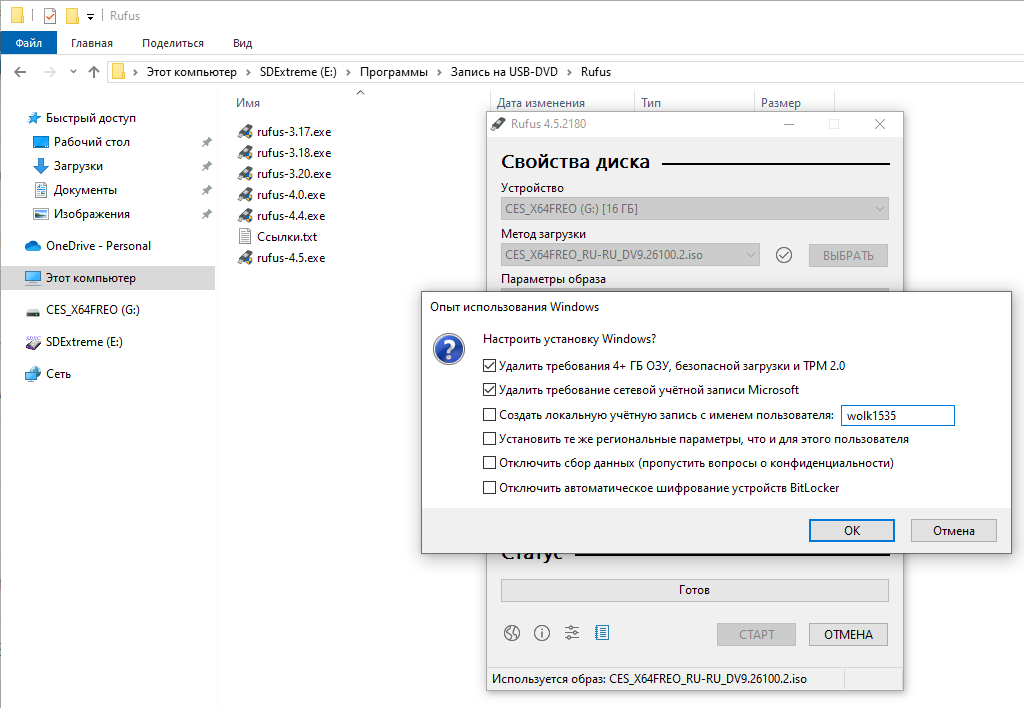The width and height of the screenshot is (1024, 708).
Task: Enable disable data collection checkbox
Action: tap(489, 463)
